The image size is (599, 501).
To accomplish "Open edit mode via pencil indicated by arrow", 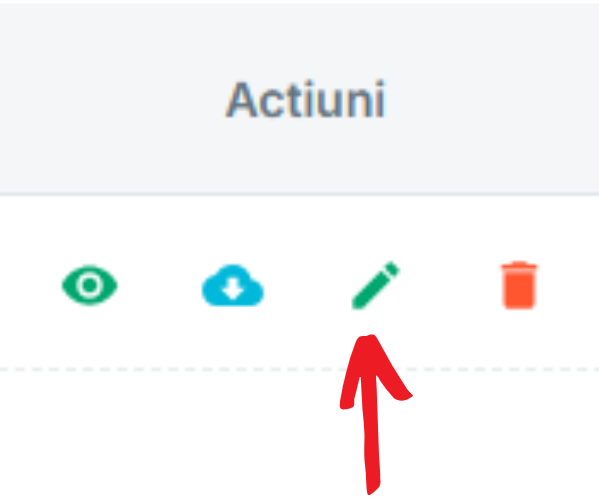I will (x=376, y=285).
